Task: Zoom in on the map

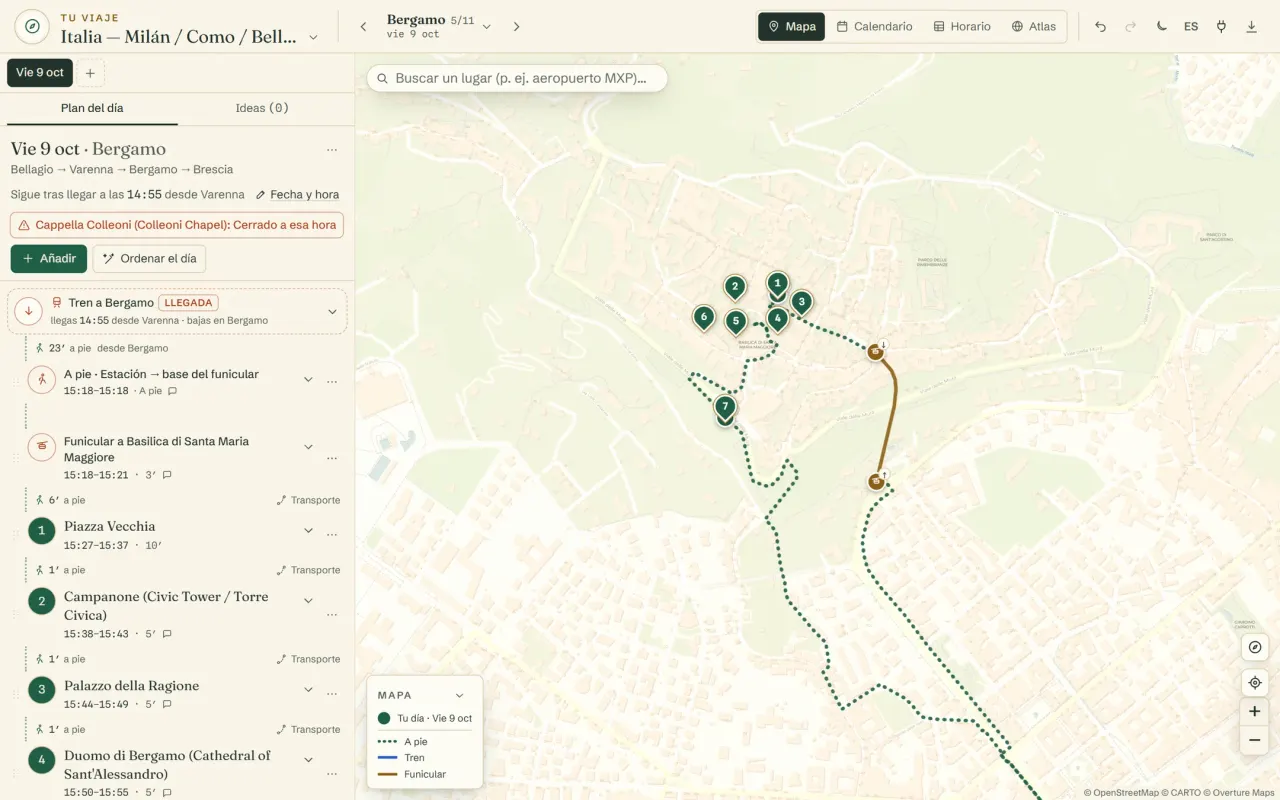Action: pyautogui.click(x=1254, y=712)
